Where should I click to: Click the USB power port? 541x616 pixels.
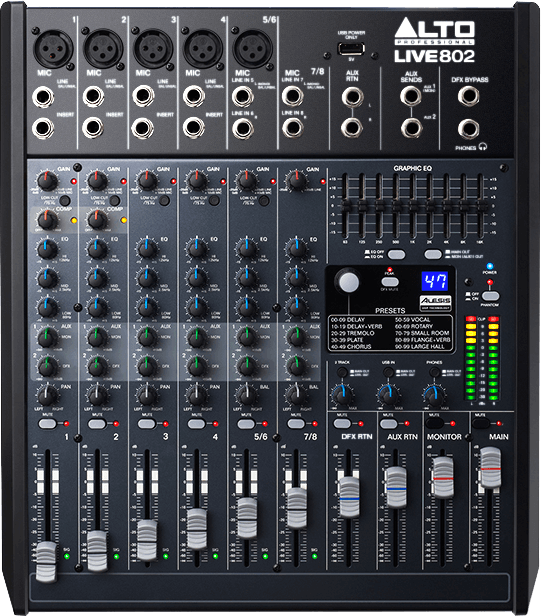pyautogui.click(x=351, y=49)
